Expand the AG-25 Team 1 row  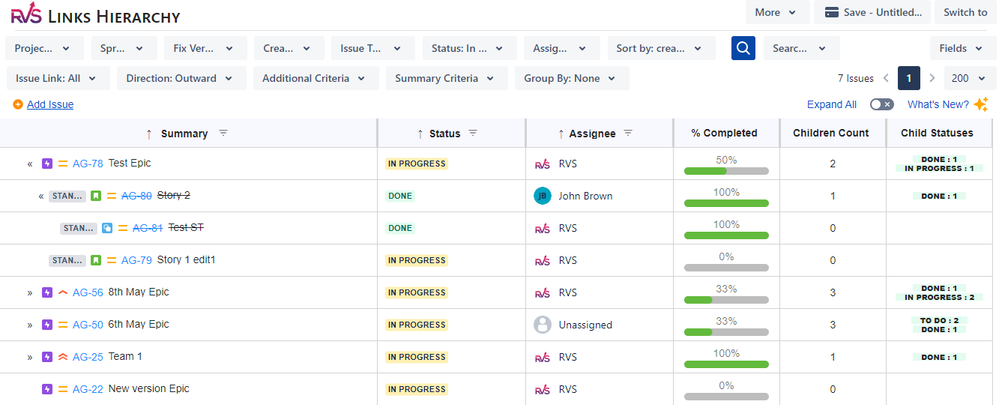[30, 357]
